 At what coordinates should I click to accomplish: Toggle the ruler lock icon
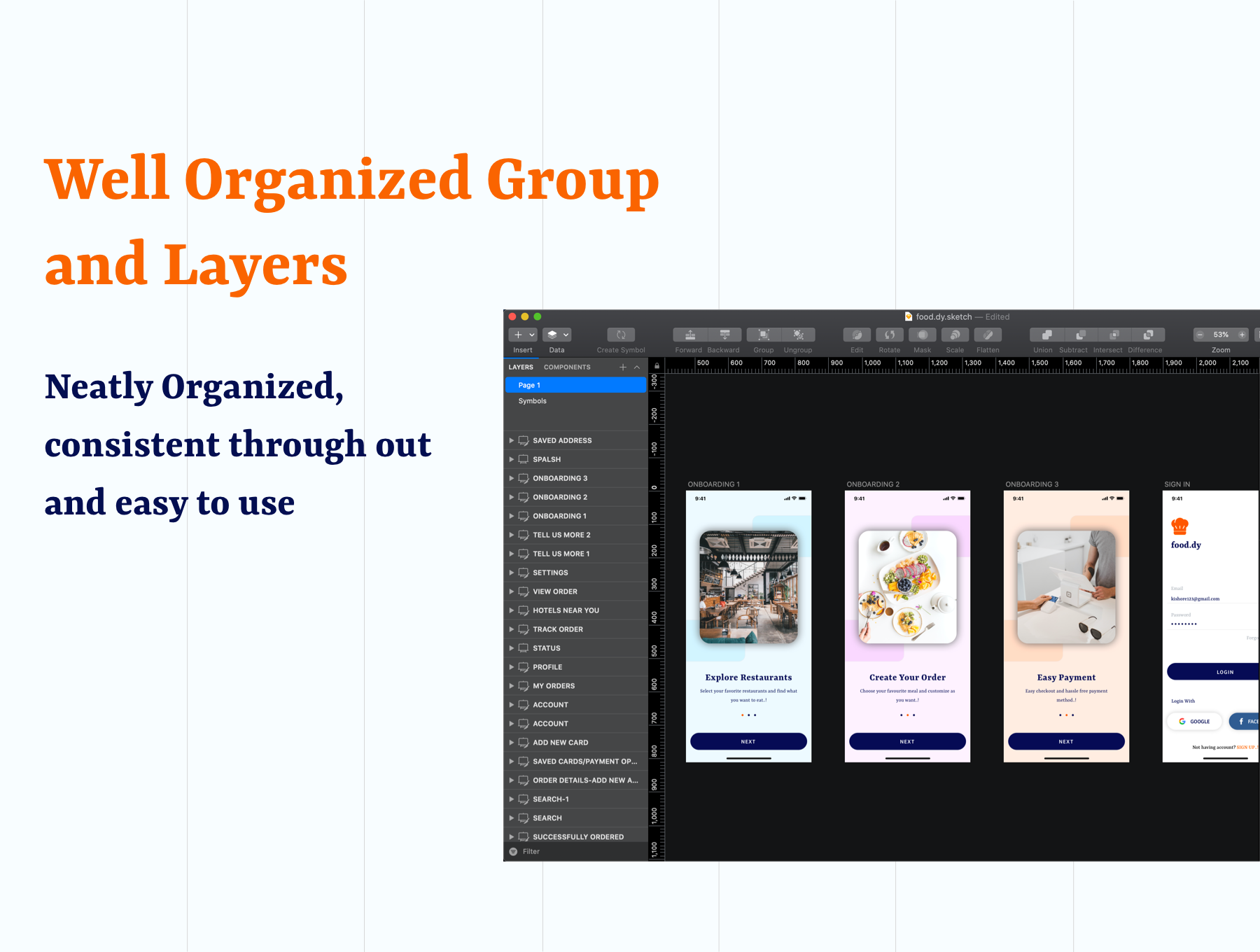[657, 366]
